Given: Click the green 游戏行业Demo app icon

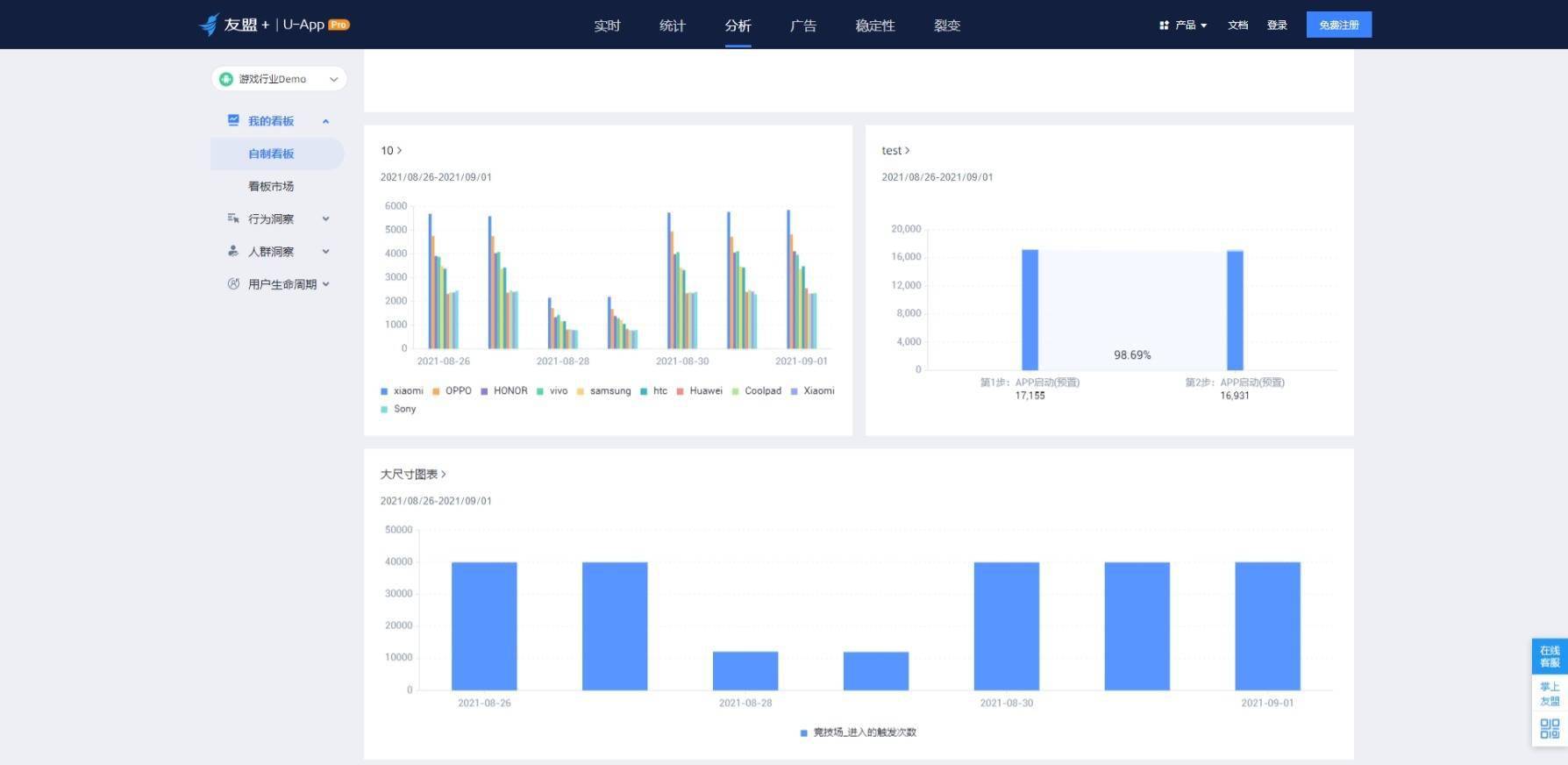Looking at the screenshot, I should (226, 79).
